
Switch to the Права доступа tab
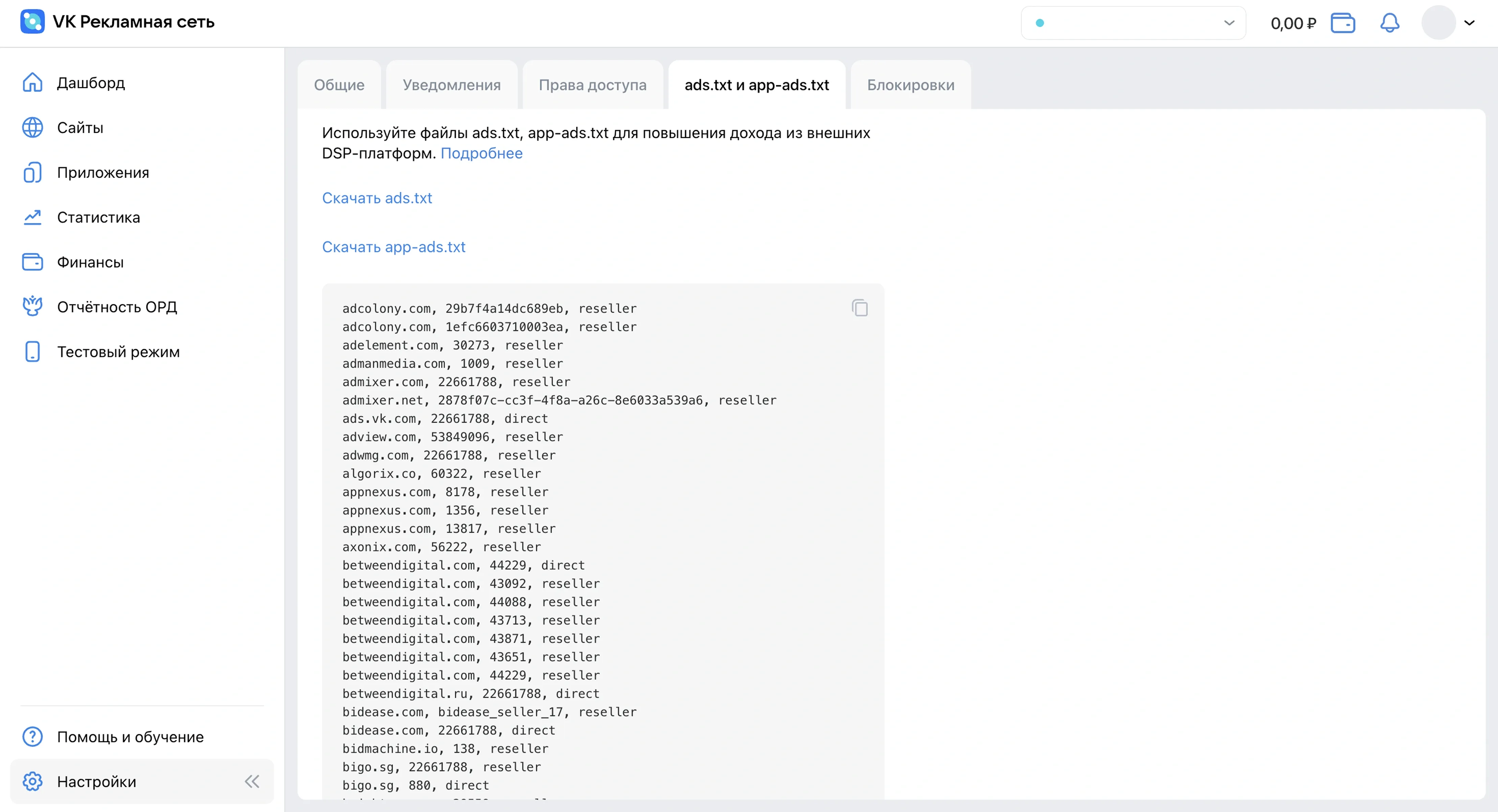click(592, 85)
